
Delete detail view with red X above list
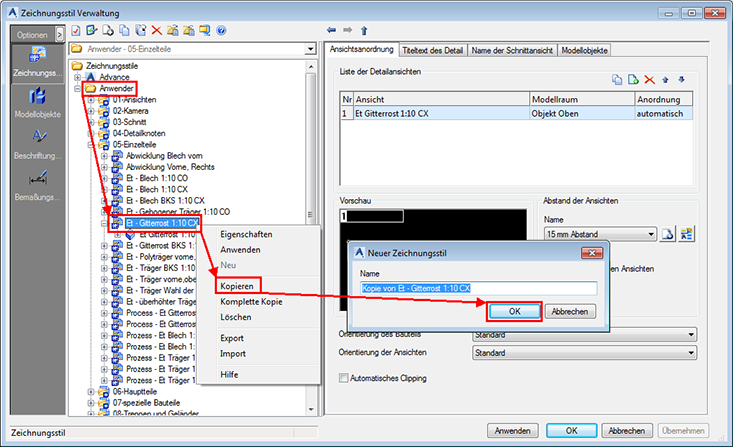649,80
